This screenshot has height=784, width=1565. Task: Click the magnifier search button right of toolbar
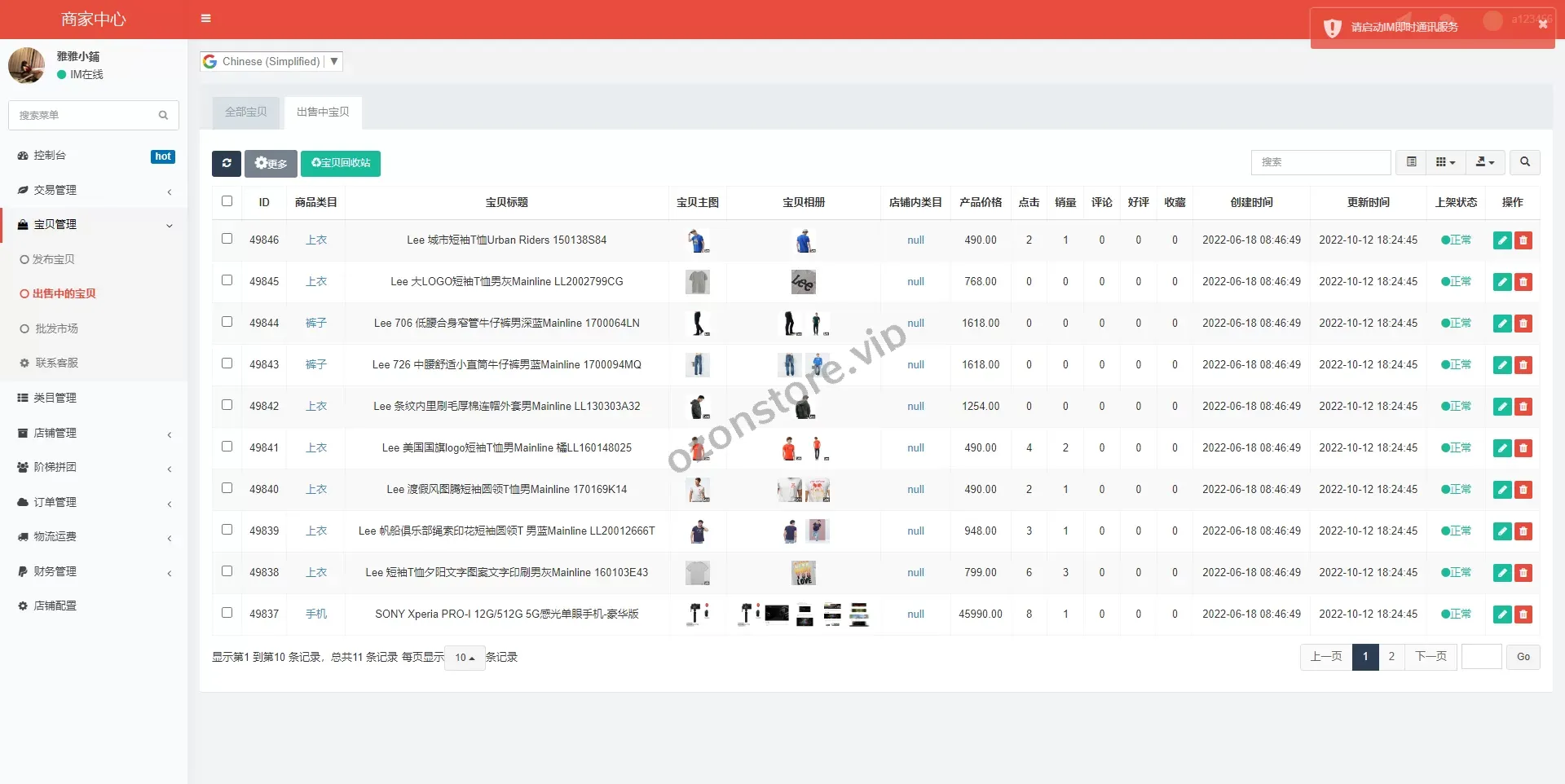coord(1524,162)
